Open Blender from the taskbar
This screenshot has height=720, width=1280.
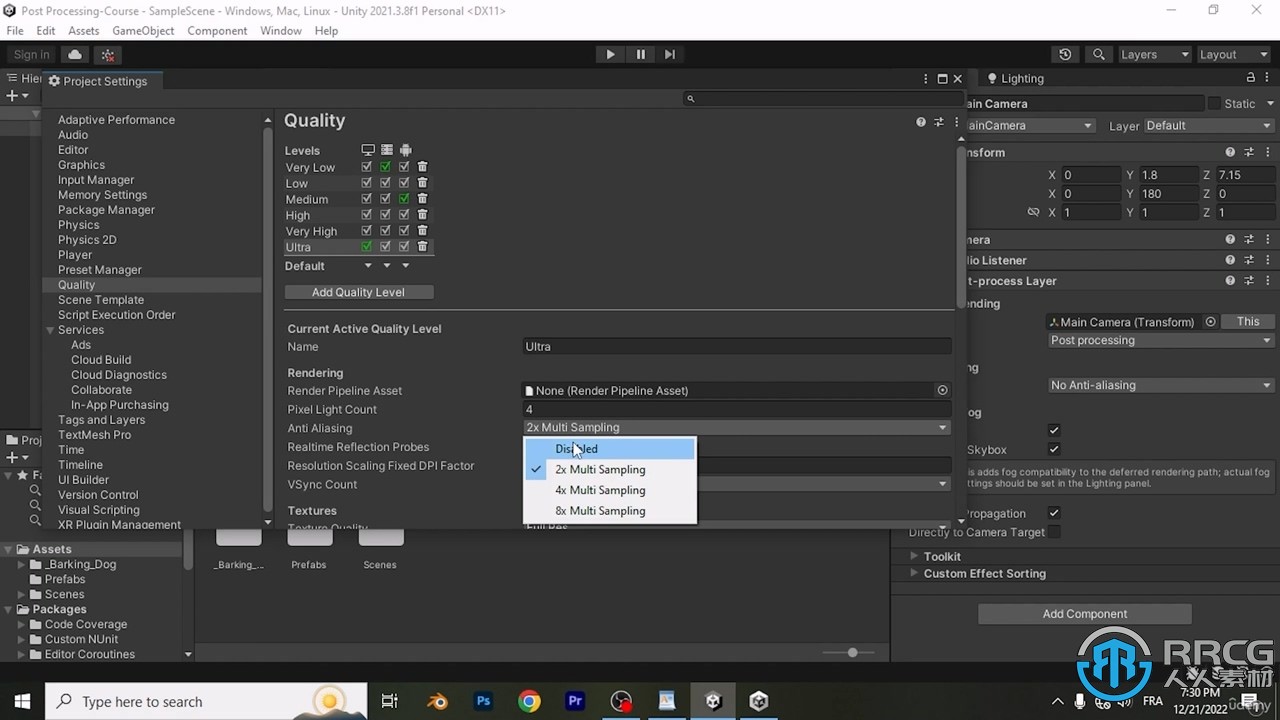click(437, 701)
